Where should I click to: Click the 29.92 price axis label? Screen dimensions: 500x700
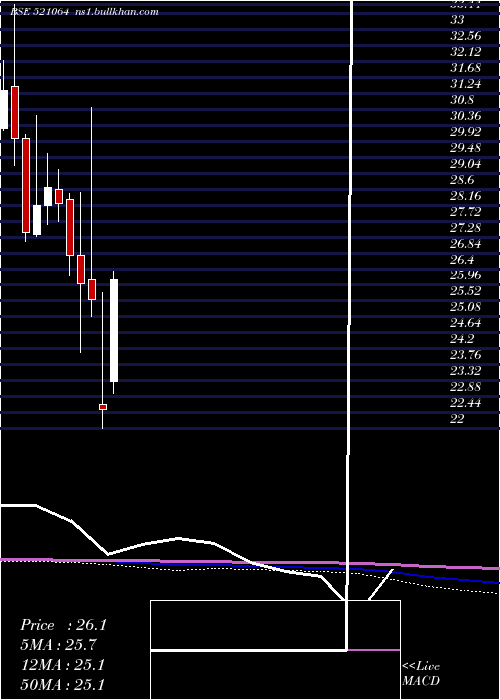tap(466, 132)
